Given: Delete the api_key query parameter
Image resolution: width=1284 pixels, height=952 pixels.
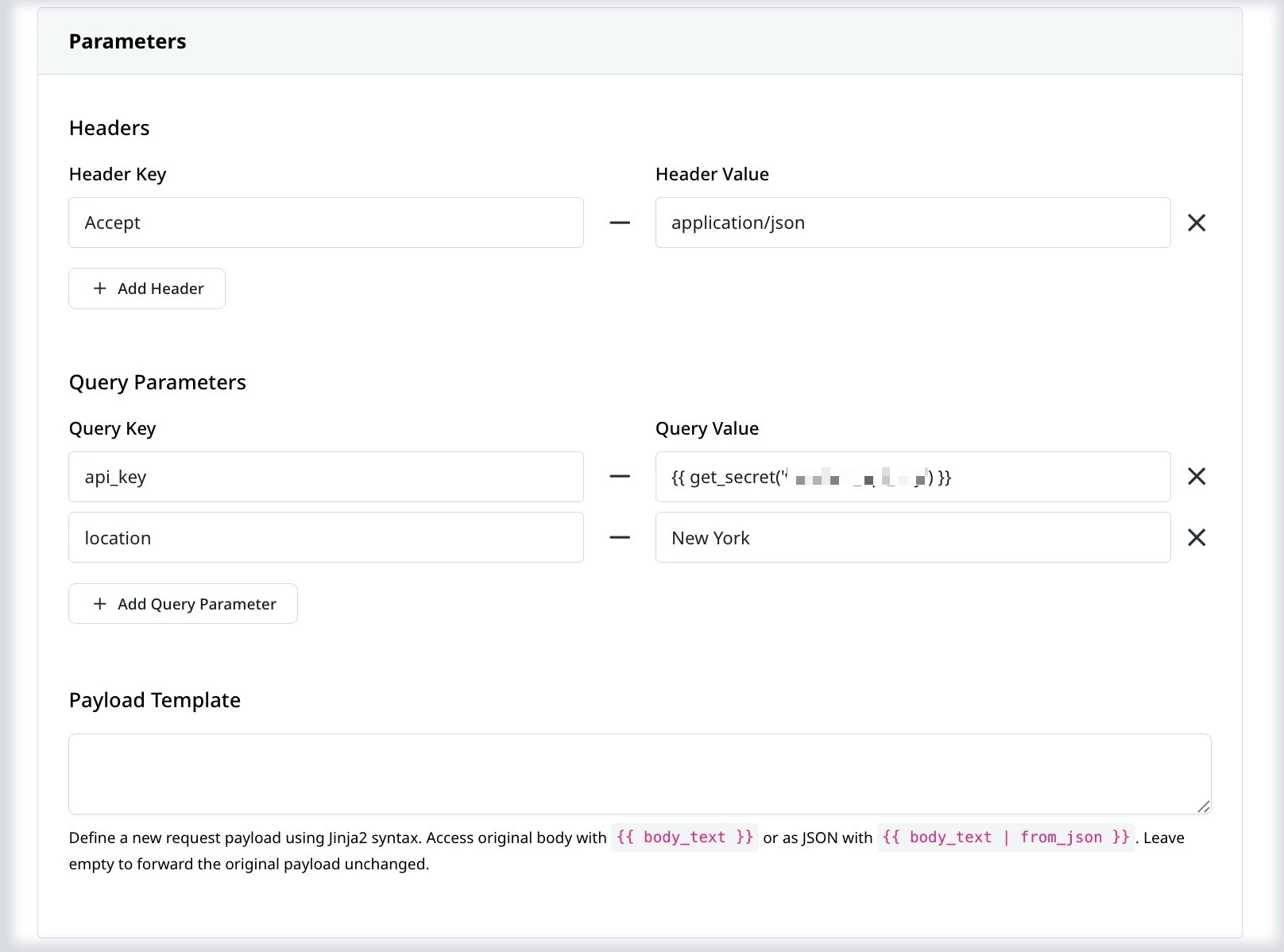Looking at the screenshot, I should tap(1196, 477).
